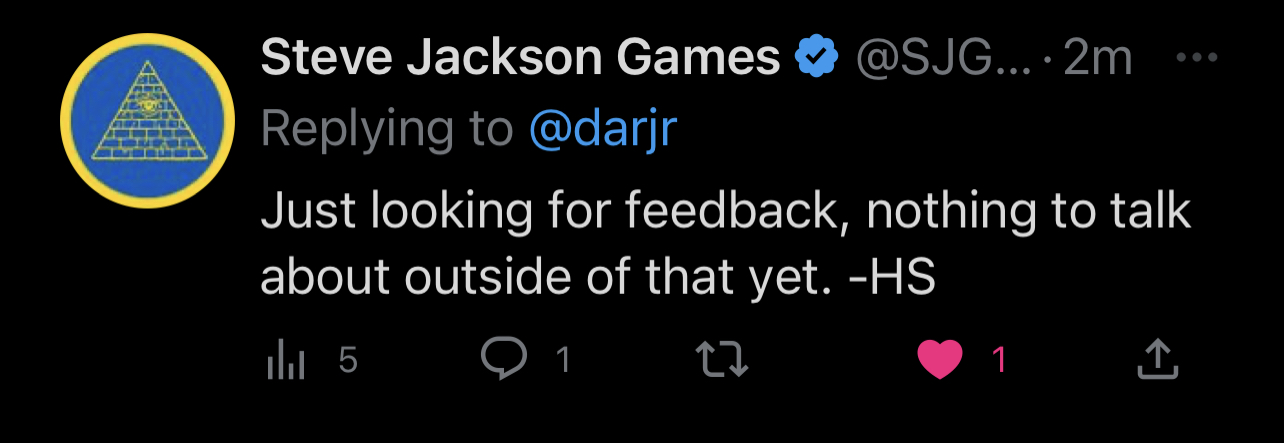
Task: Click the Steve Jackson Games display name
Action: (520, 58)
